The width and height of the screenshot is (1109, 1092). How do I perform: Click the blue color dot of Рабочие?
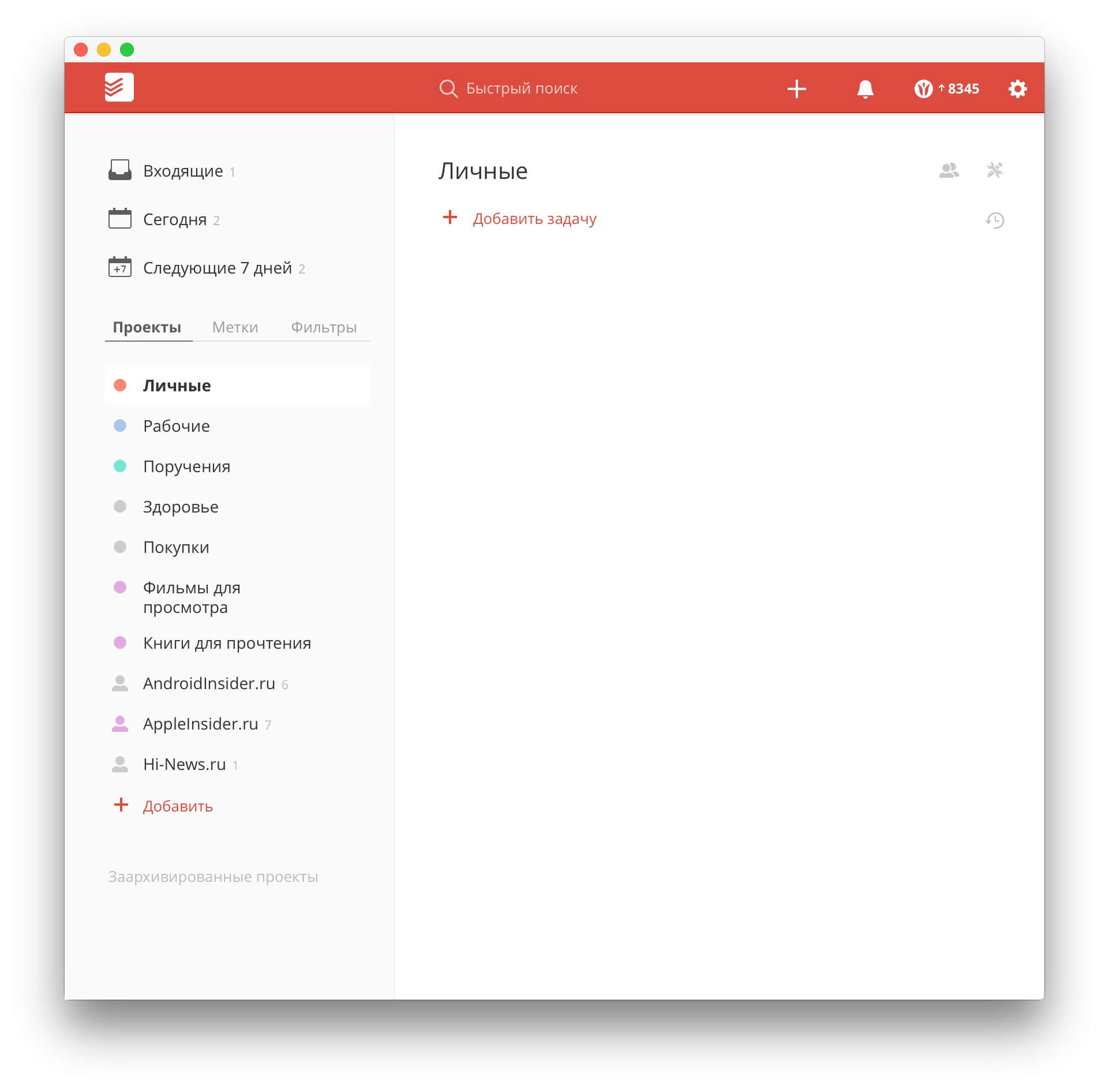pyautogui.click(x=119, y=425)
